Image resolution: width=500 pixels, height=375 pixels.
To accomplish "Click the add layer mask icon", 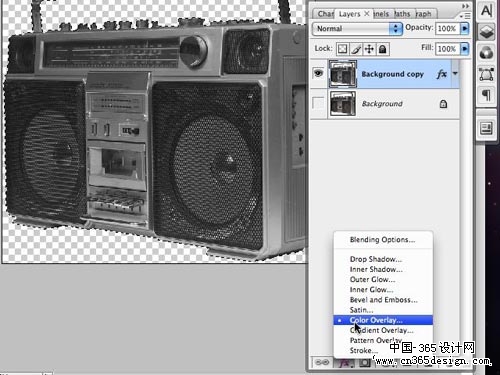I will coord(365,363).
